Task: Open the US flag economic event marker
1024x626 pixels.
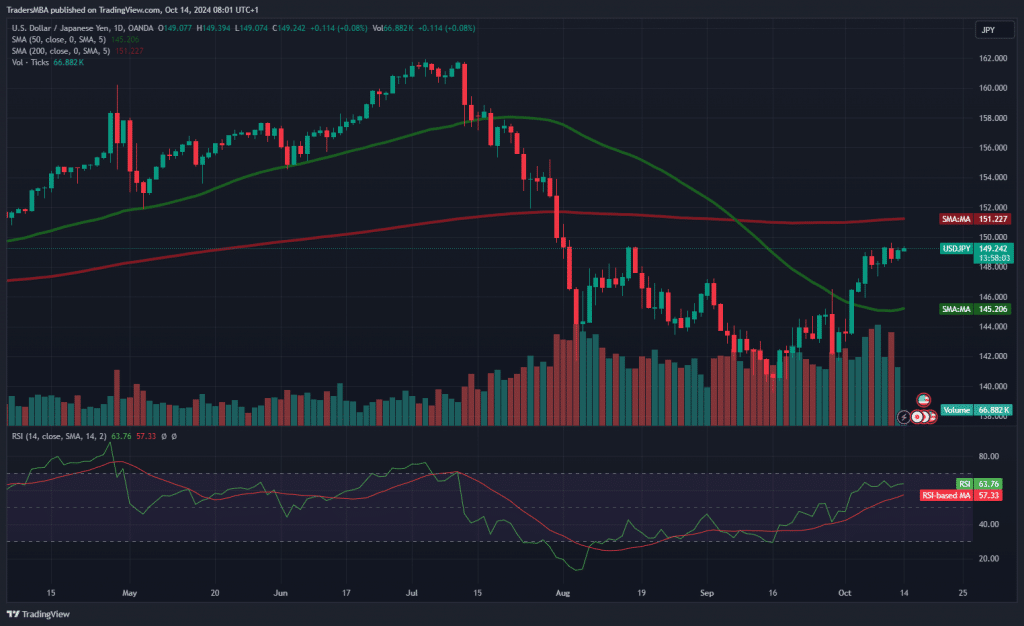Action: click(924, 399)
